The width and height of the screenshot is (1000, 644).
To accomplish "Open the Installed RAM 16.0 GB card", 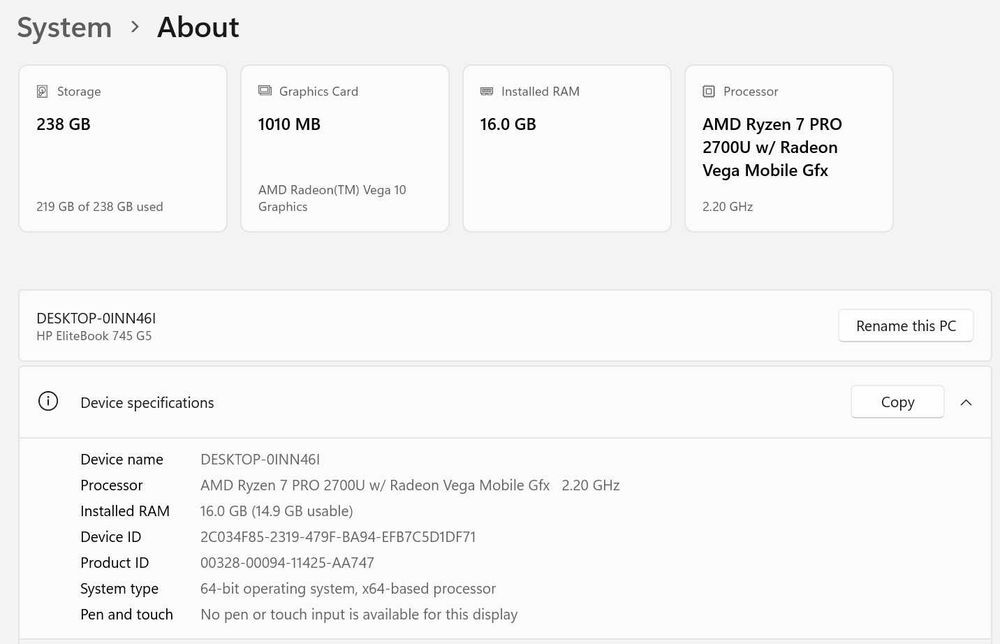I will click(567, 149).
